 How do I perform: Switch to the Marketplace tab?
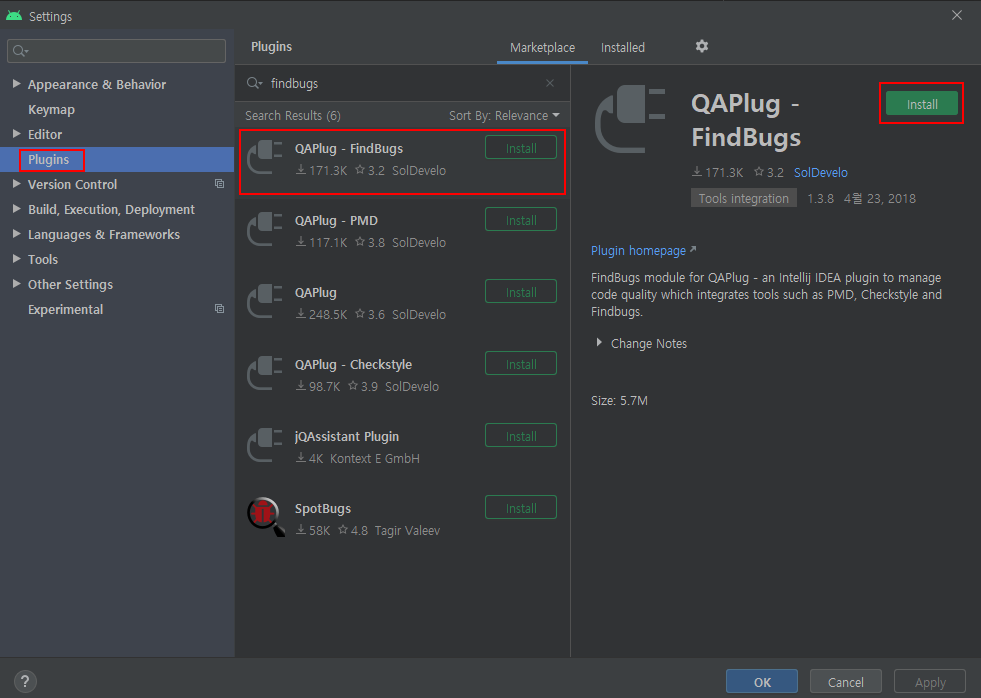point(542,48)
